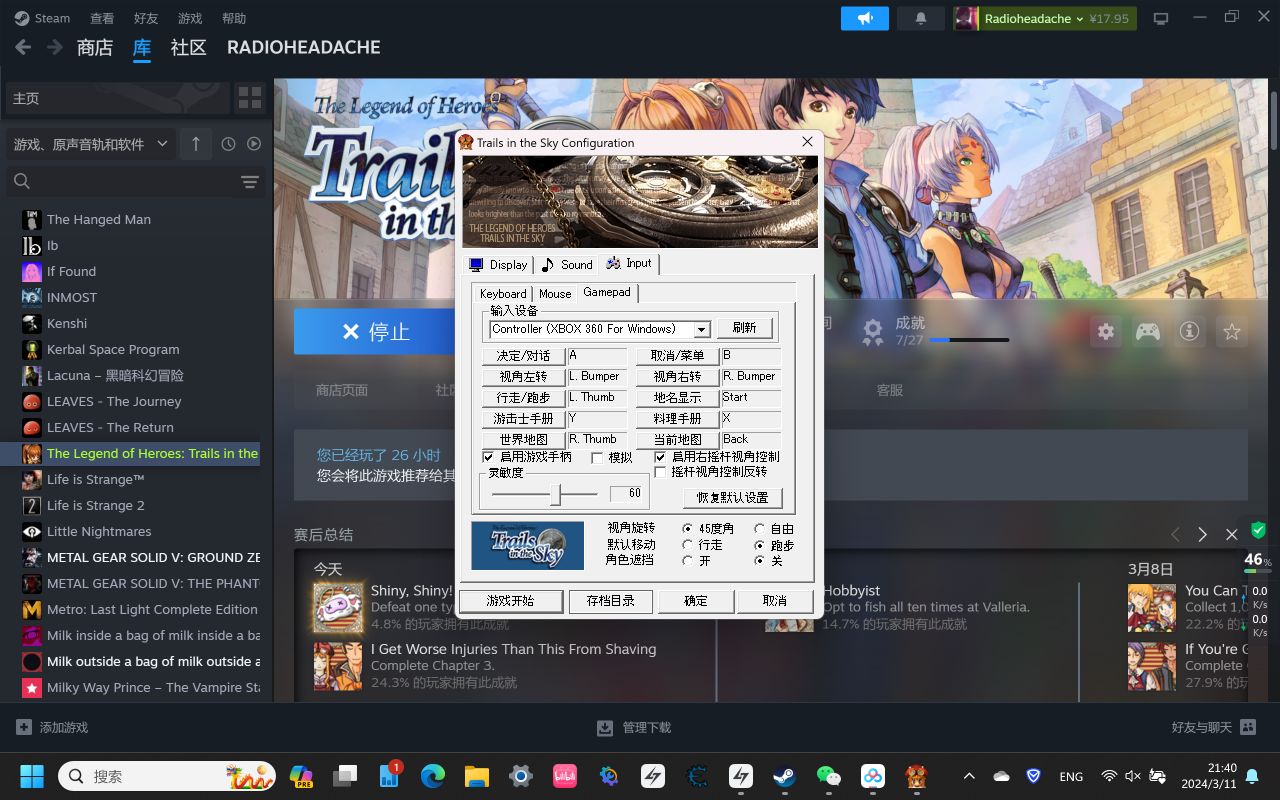Click sensitivity value field showing 60
This screenshot has height=800, width=1280.
pos(626,493)
